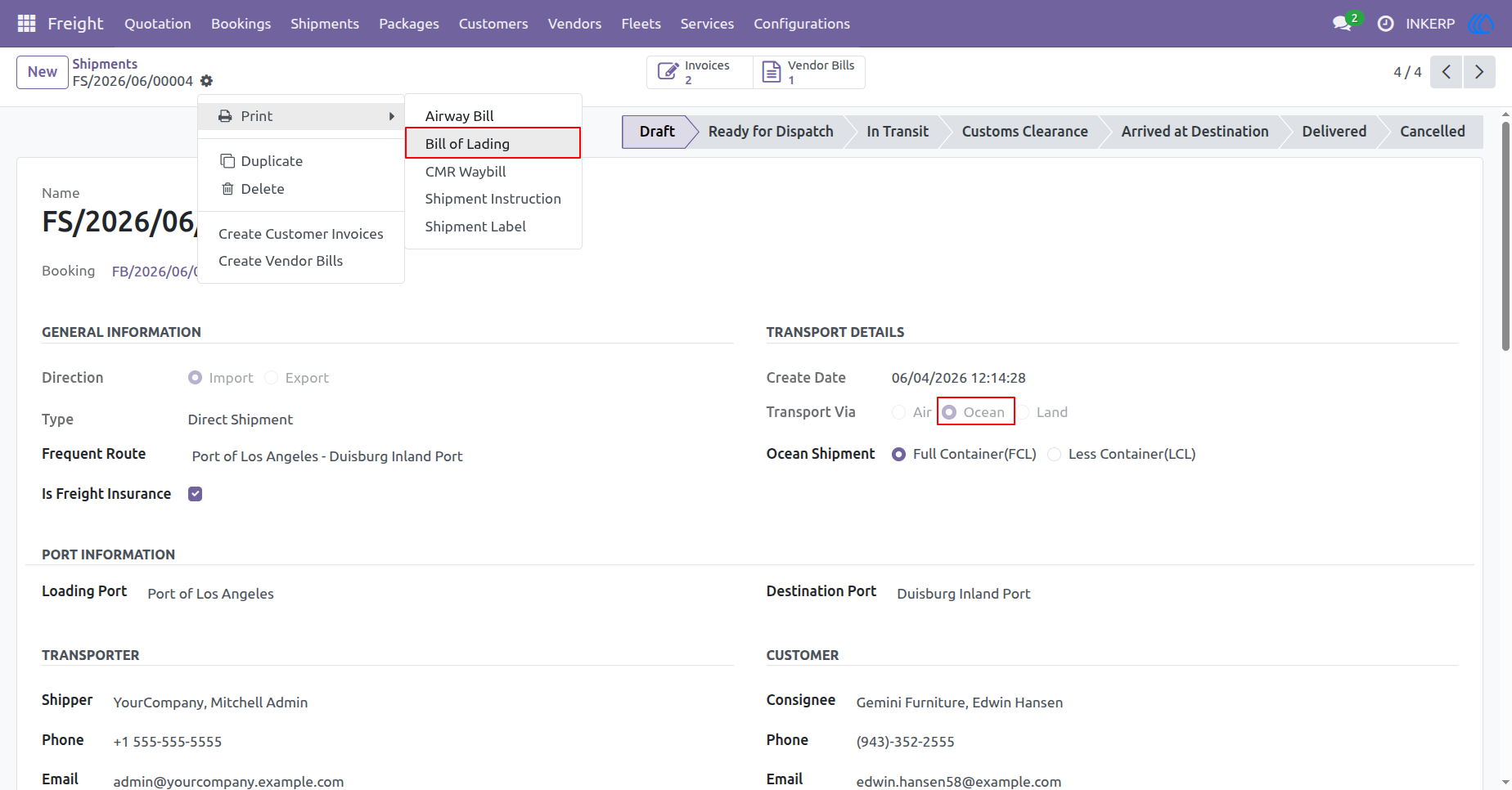Open the Configurations menu
Image resolution: width=1512 pixels, height=790 pixels.
[x=802, y=24]
